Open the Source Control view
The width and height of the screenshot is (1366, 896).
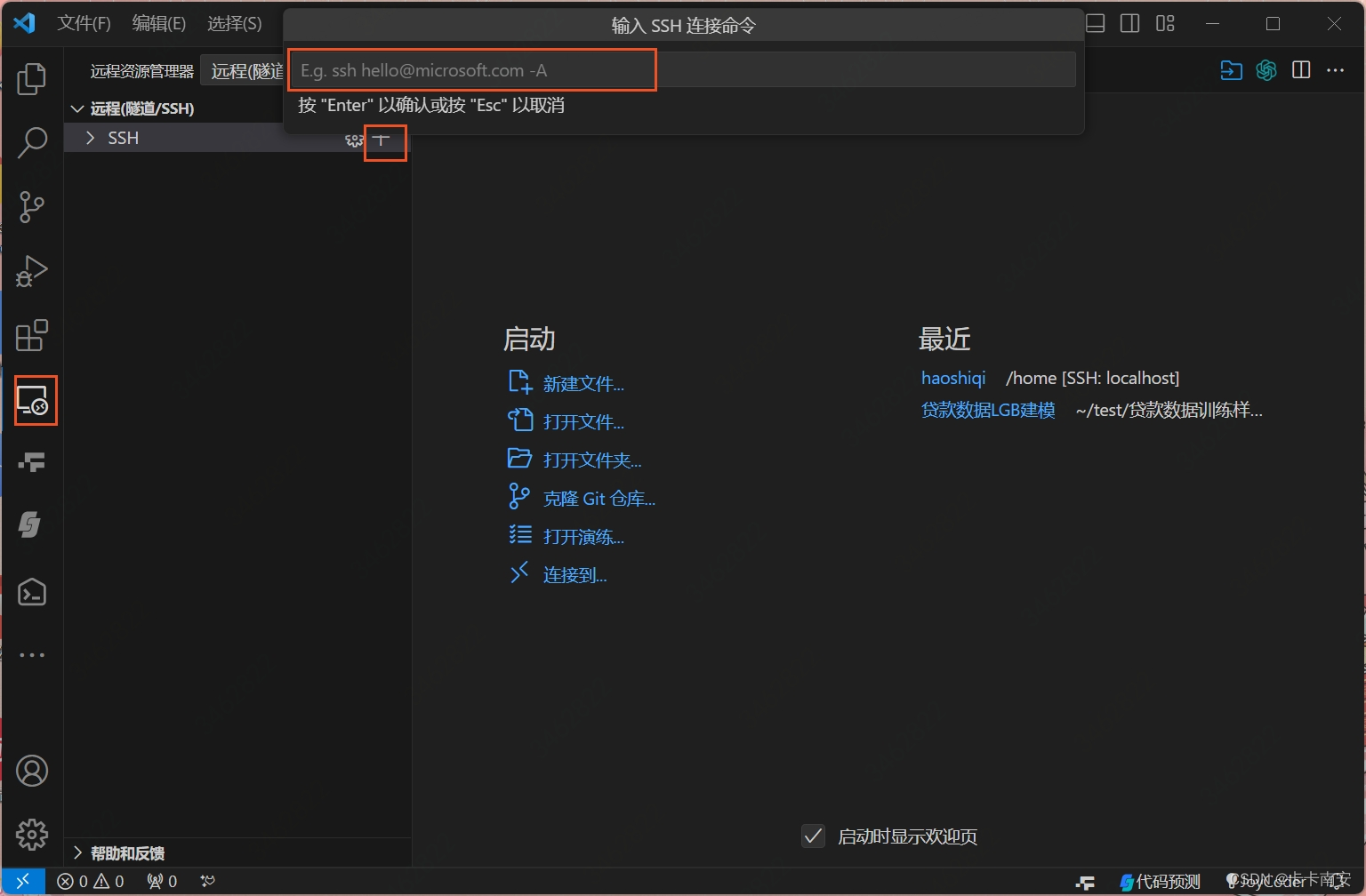32,206
